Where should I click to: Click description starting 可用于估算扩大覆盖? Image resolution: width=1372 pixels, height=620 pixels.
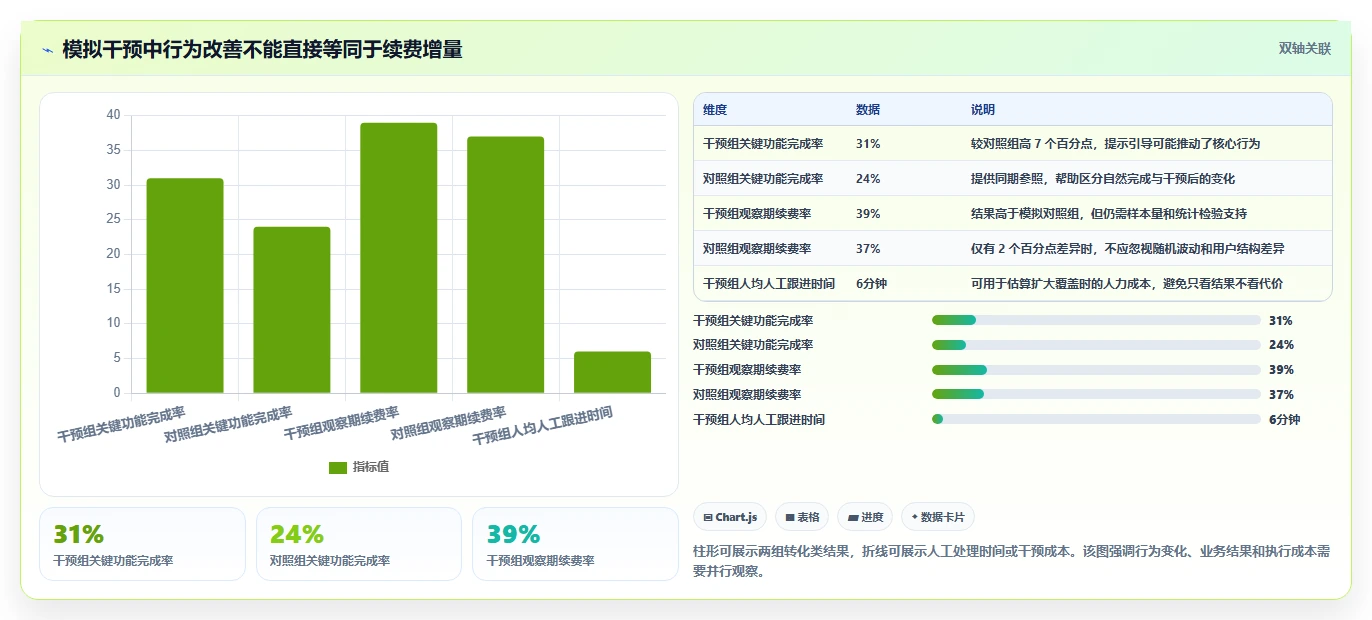pos(1127,284)
